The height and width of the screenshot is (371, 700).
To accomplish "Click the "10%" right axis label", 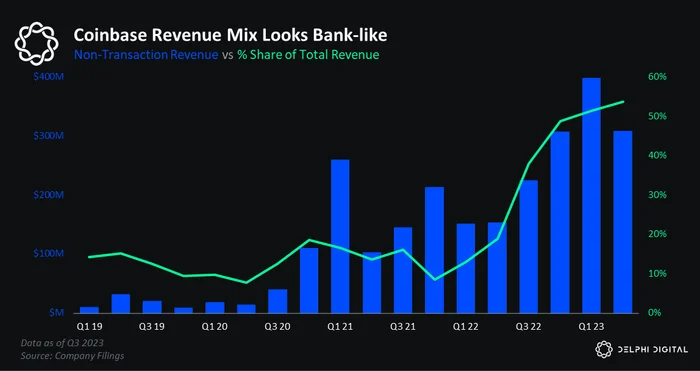I will click(x=657, y=273).
